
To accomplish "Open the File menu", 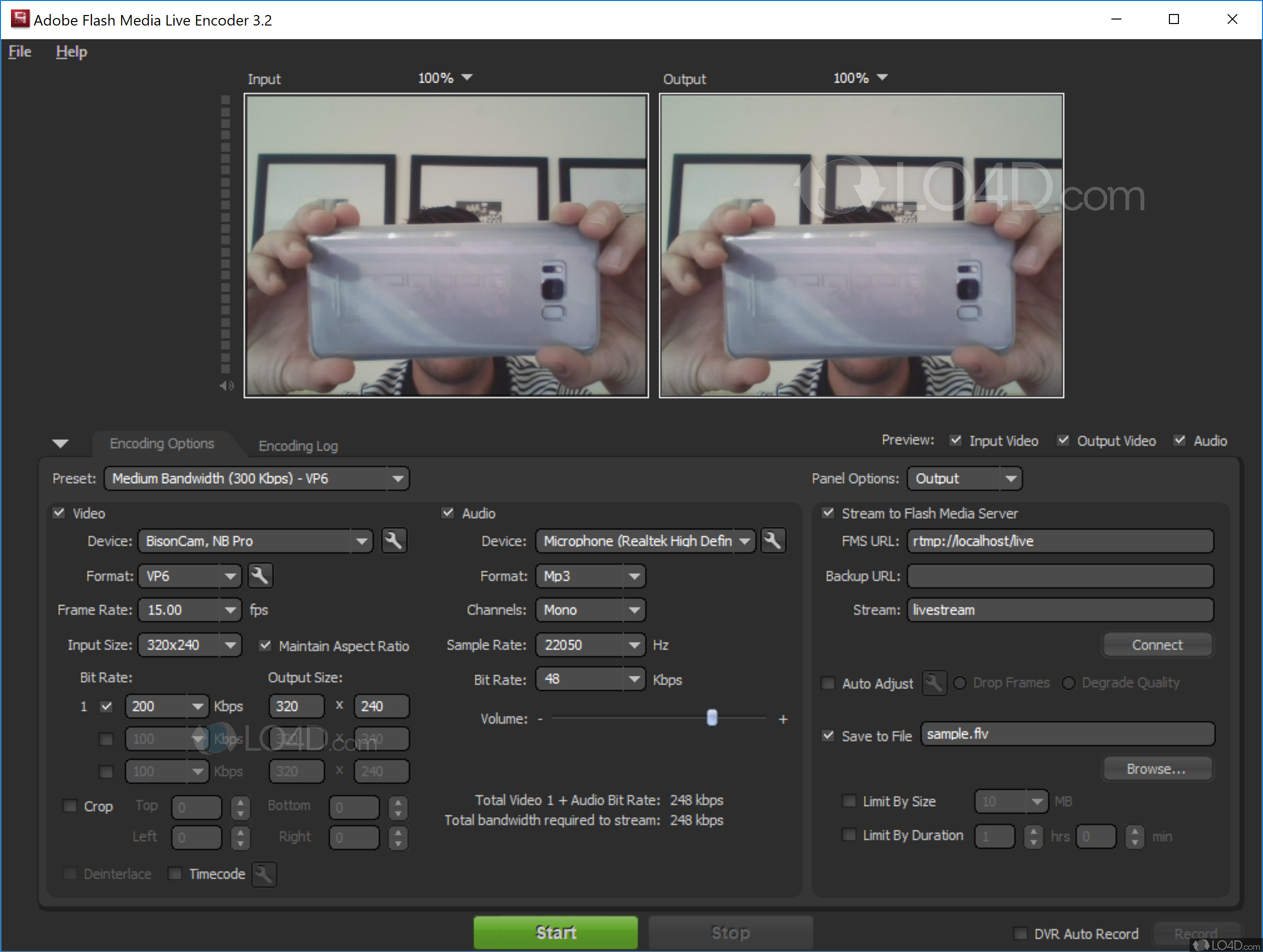I will [20, 52].
